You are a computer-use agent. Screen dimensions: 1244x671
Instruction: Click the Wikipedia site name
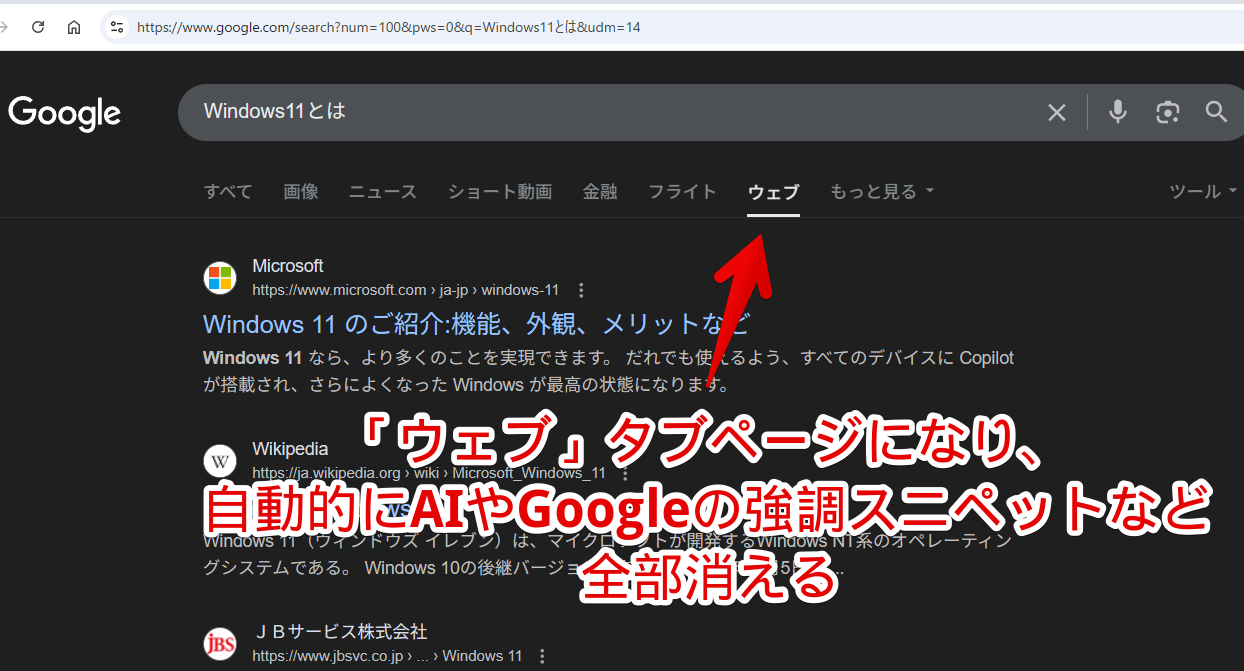(x=290, y=449)
